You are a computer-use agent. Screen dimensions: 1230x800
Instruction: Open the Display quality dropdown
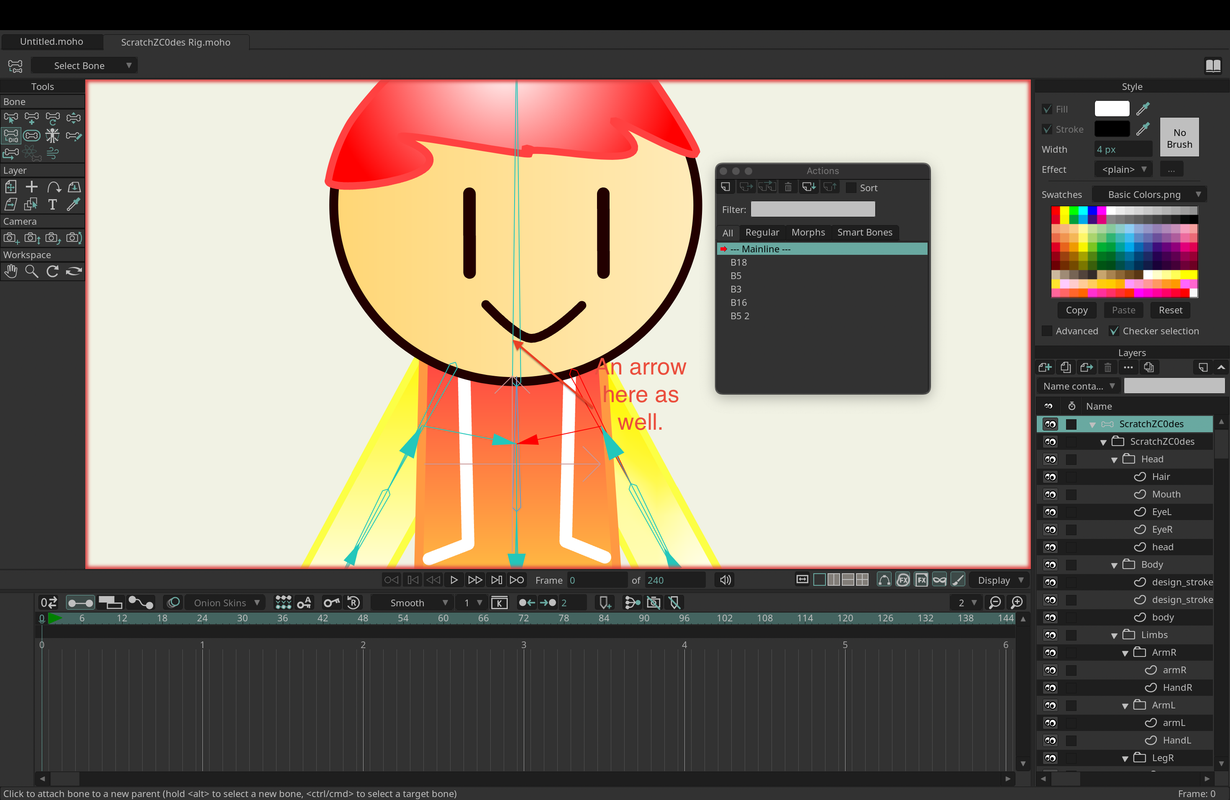(x=999, y=580)
